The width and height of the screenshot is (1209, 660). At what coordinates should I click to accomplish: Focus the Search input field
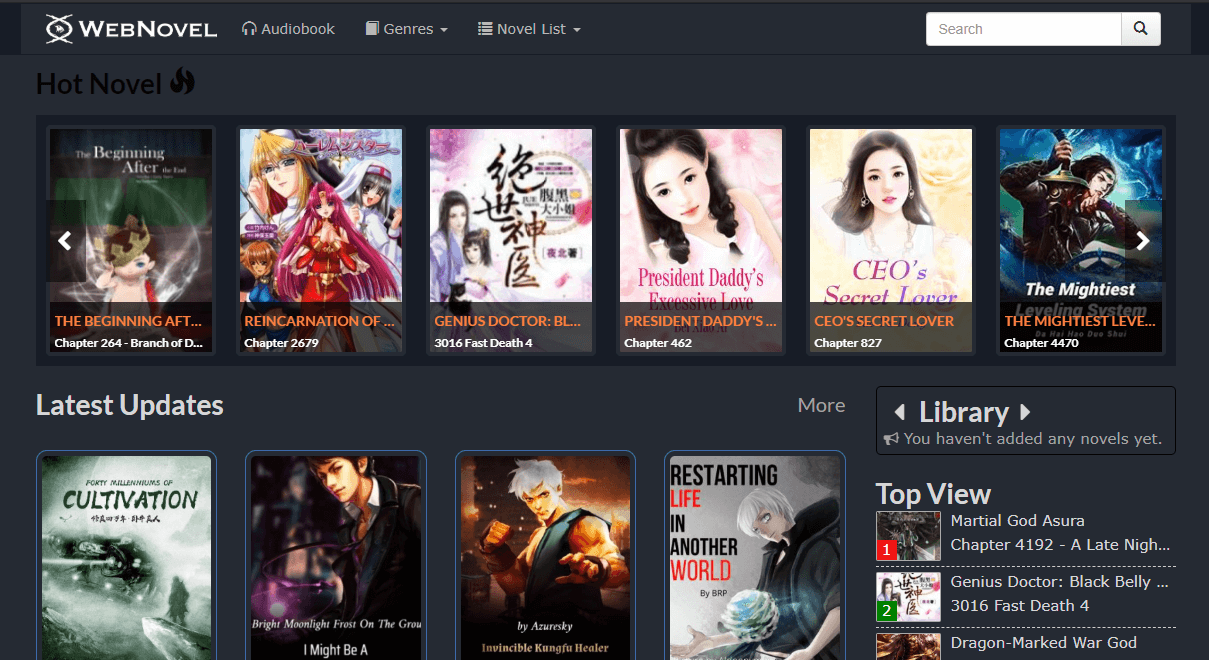(x=1024, y=29)
